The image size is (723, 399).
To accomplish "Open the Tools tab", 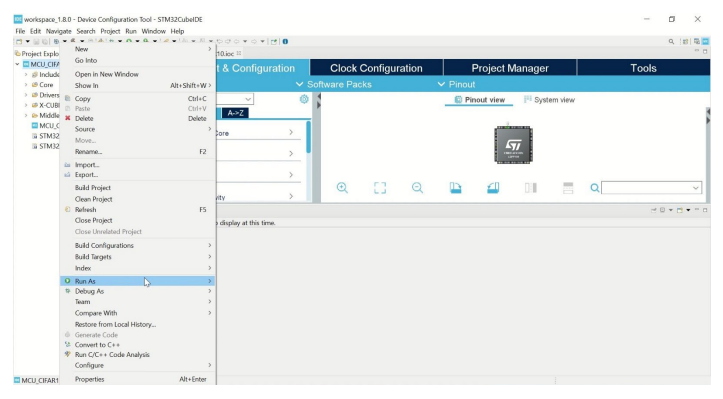I will (x=643, y=68).
